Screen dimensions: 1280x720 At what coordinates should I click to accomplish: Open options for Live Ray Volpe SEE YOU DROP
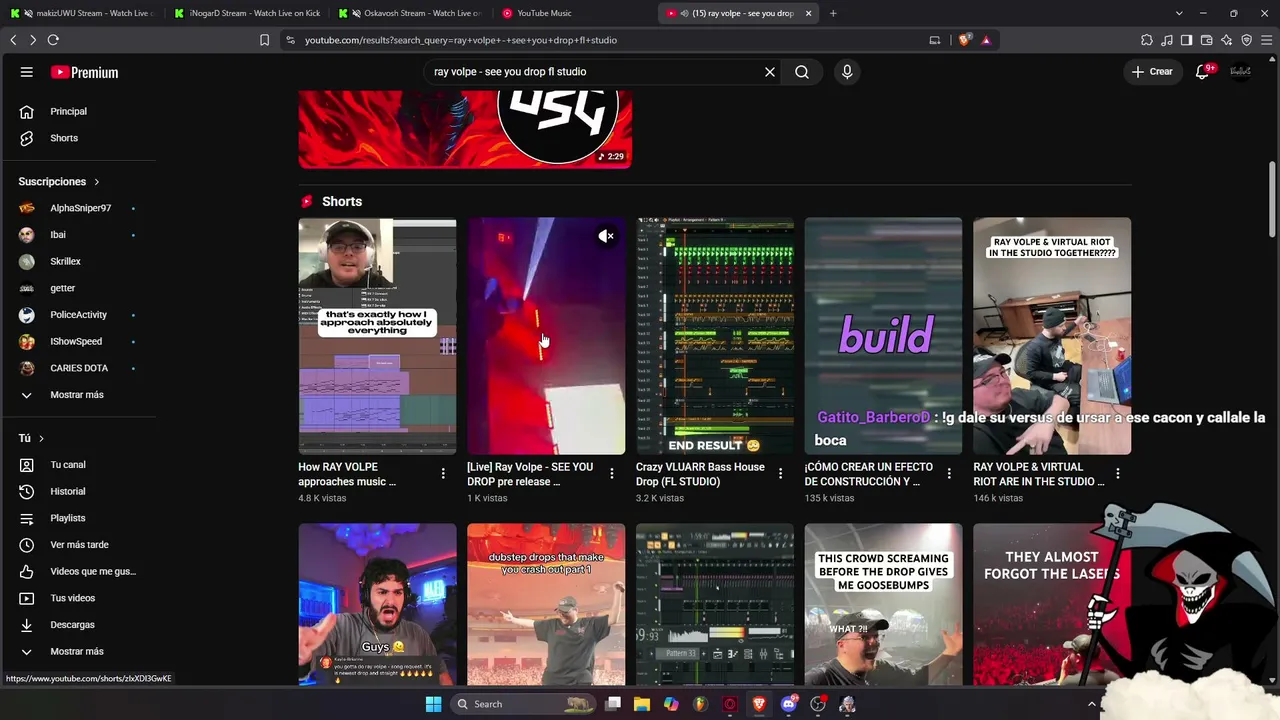pyautogui.click(x=612, y=473)
